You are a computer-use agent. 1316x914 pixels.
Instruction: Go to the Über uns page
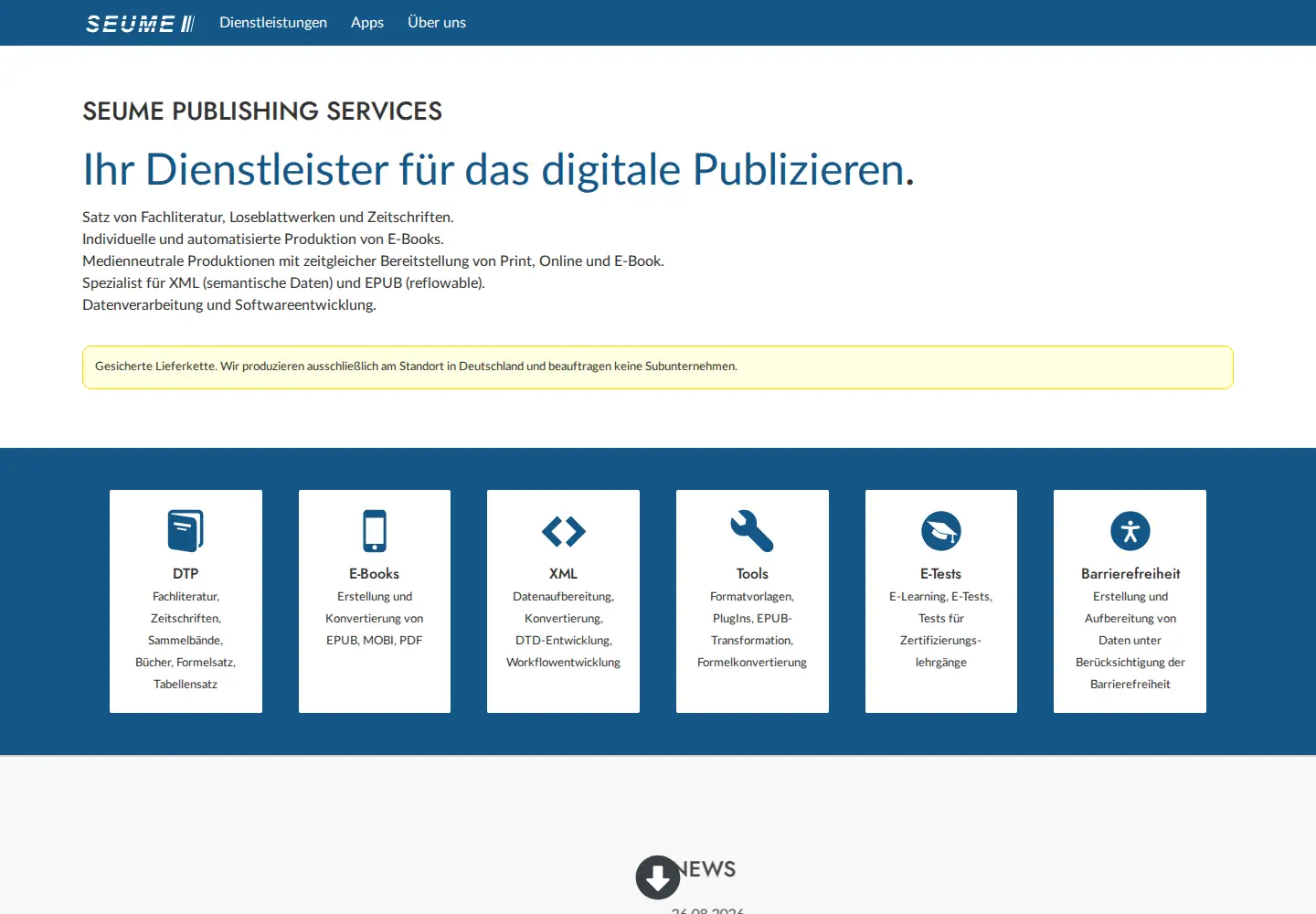point(437,23)
